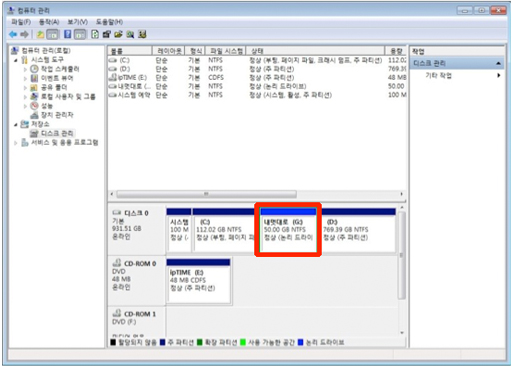Click the disk view scrollbar up arrow
This screenshot has height=366, width=514.
402,208
